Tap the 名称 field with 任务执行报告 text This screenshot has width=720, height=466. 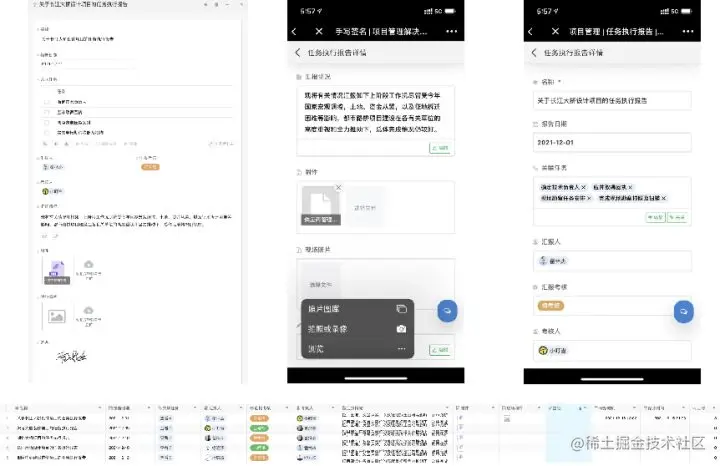click(612, 101)
